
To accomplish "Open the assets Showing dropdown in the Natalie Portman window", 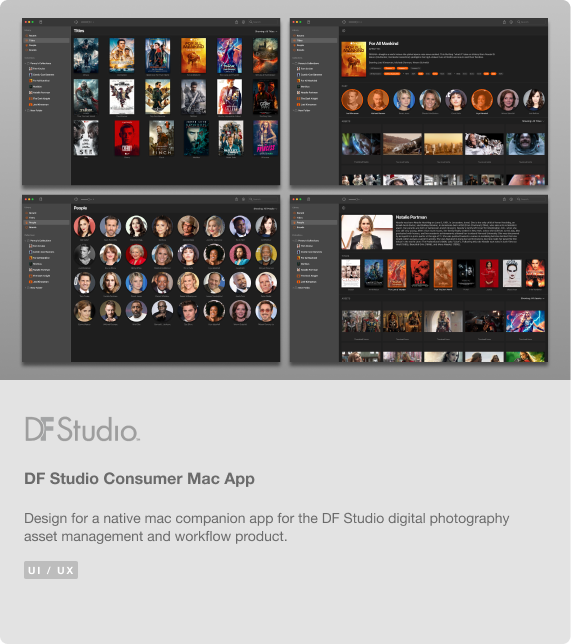I will click(x=533, y=299).
